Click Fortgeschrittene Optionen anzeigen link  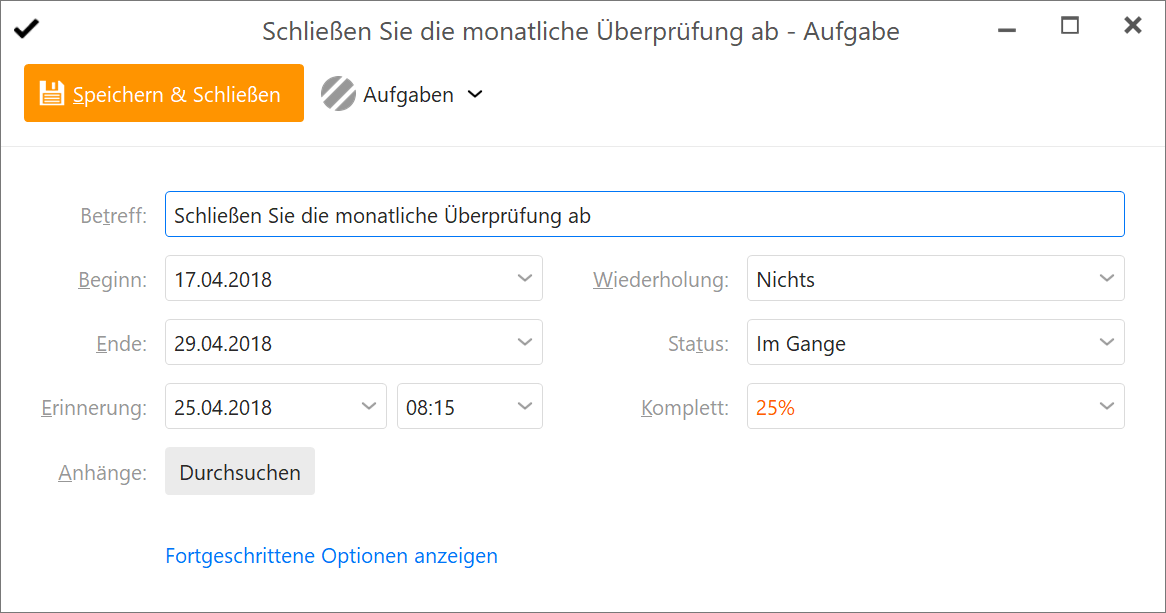pos(332,556)
